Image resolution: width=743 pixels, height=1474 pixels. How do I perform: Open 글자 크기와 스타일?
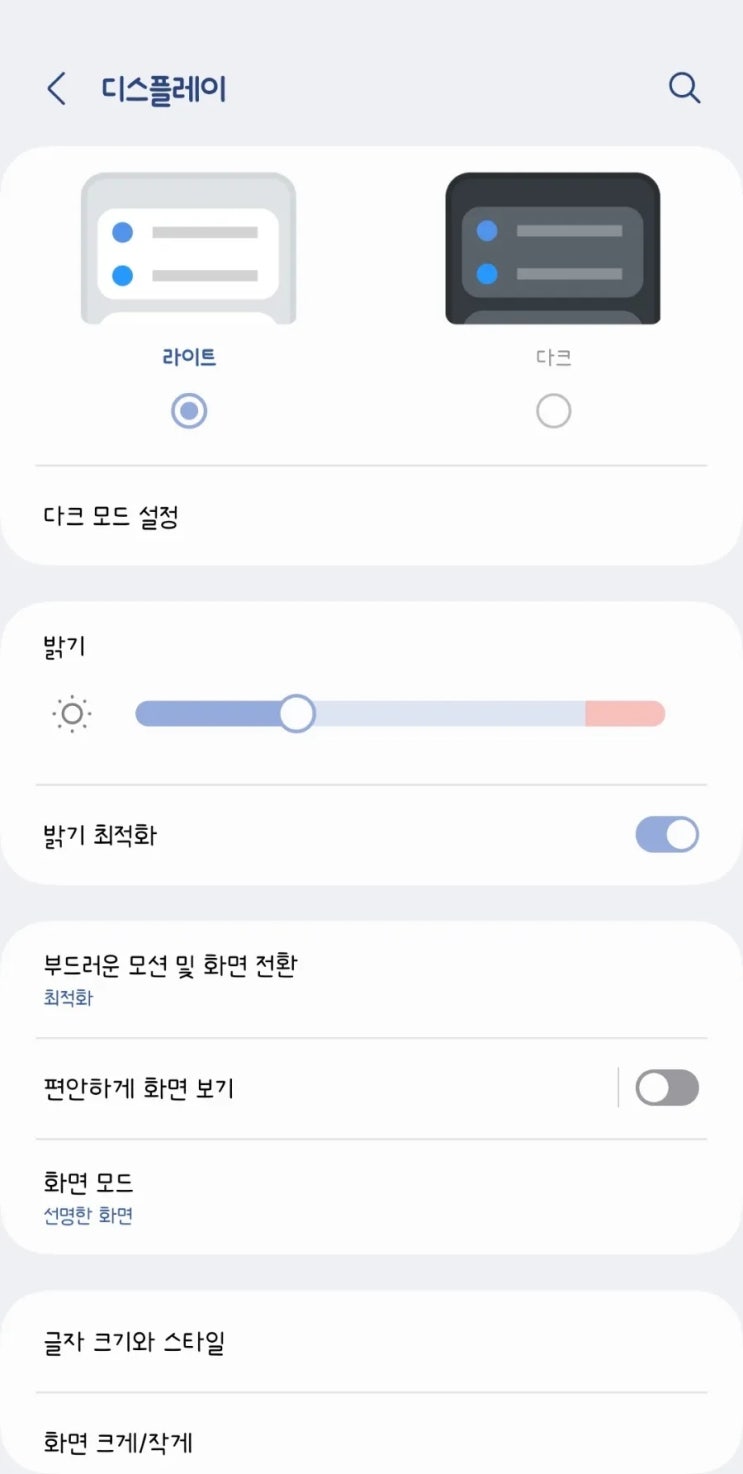click(134, 1342)
